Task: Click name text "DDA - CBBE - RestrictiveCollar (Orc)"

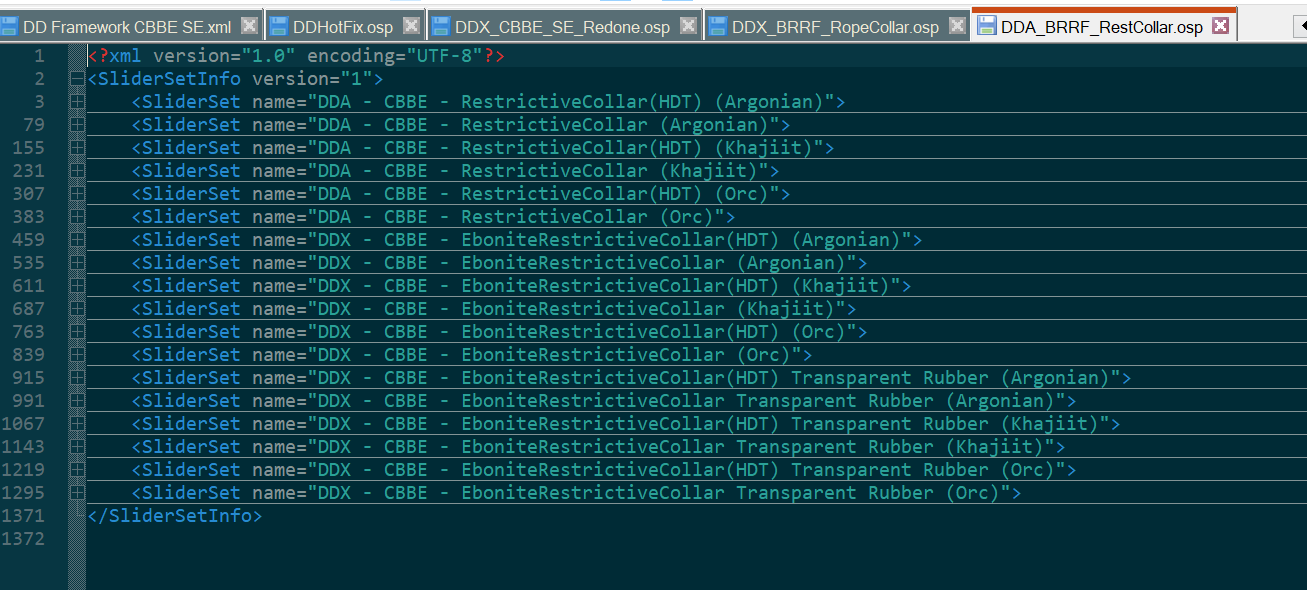Action: [x=516, y=217]
